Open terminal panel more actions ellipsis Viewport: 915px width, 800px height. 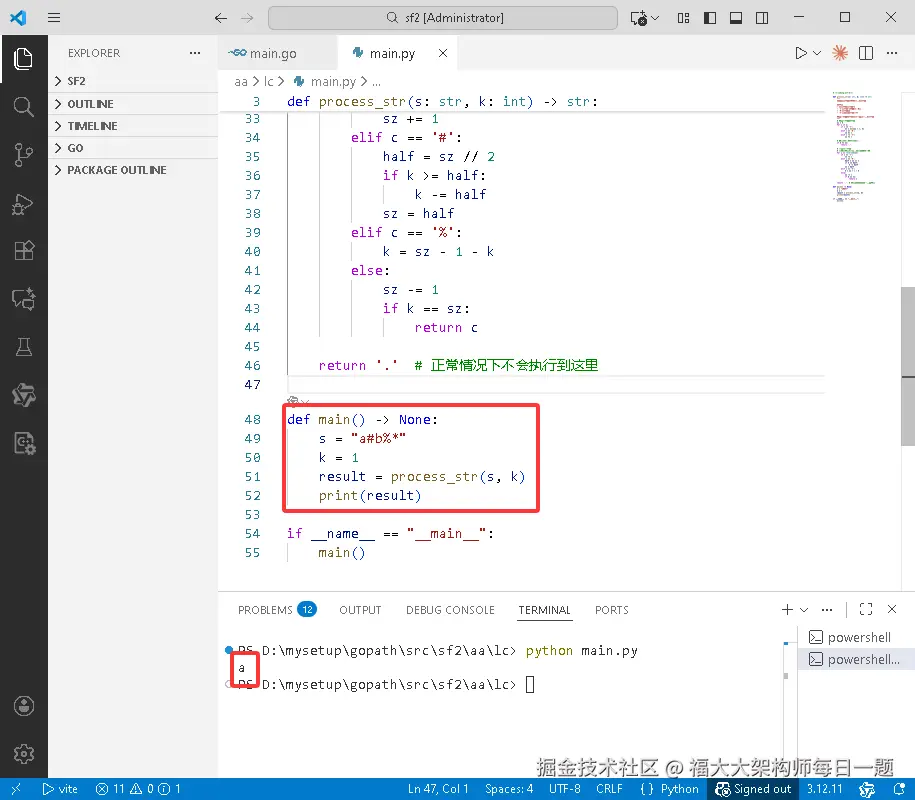827,609
